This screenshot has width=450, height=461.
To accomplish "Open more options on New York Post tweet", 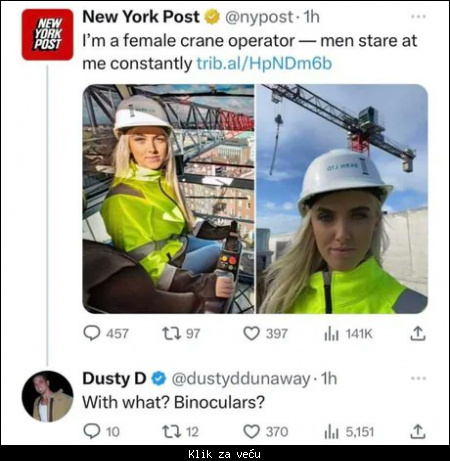I will (419, 16).
